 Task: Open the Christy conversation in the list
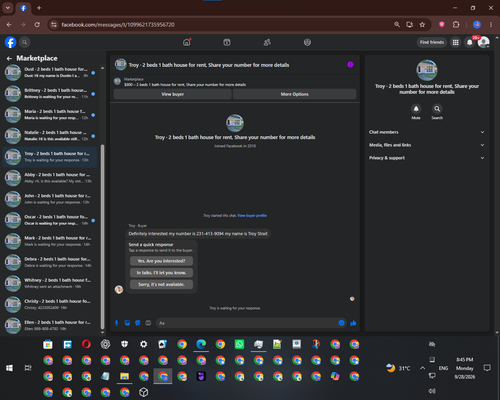(x=50, y=304)
